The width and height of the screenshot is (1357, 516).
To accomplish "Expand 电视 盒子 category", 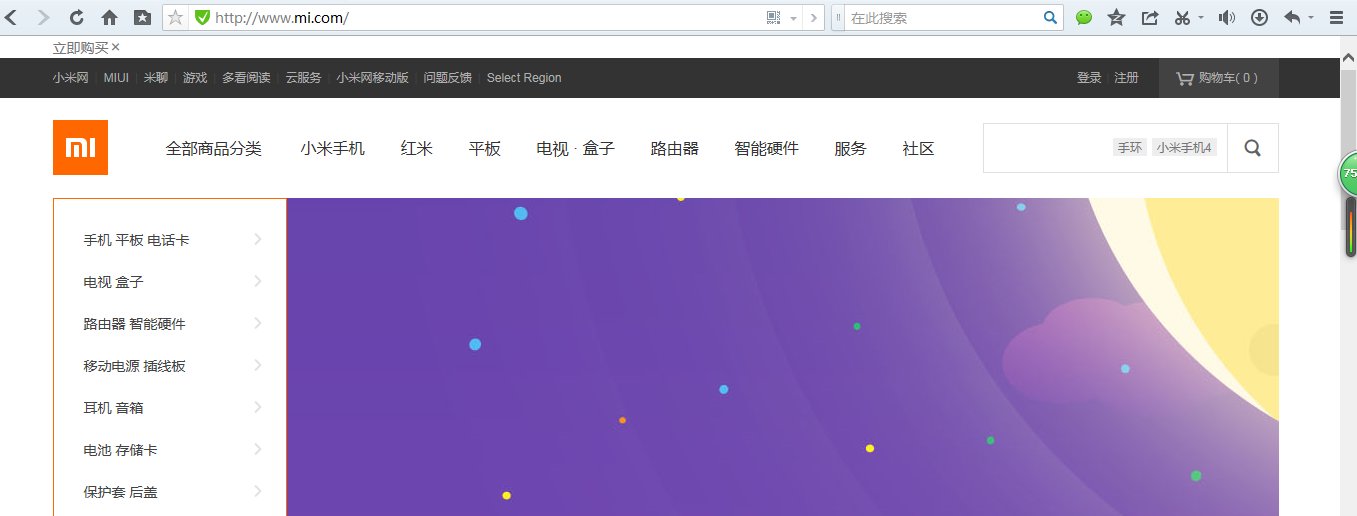I will pos(170,282).
